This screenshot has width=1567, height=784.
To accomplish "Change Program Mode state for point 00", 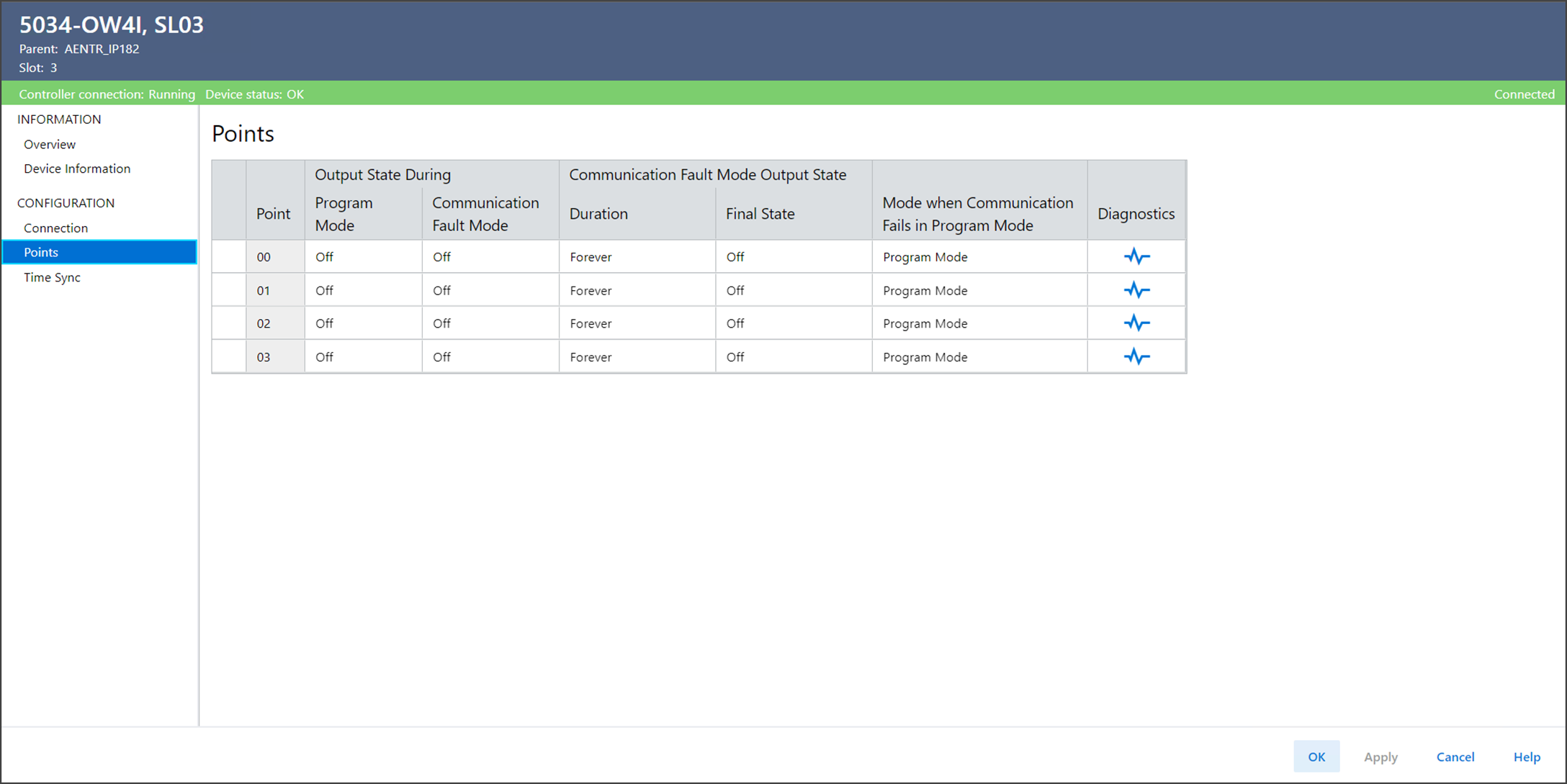I will click(363, 257).
